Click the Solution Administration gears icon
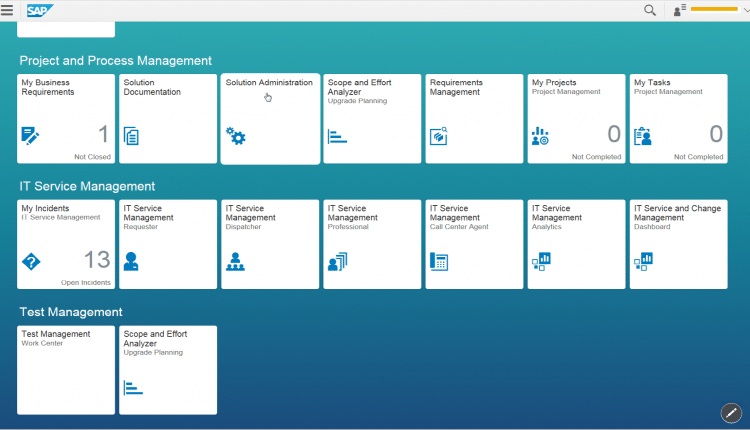 (236, 136)
